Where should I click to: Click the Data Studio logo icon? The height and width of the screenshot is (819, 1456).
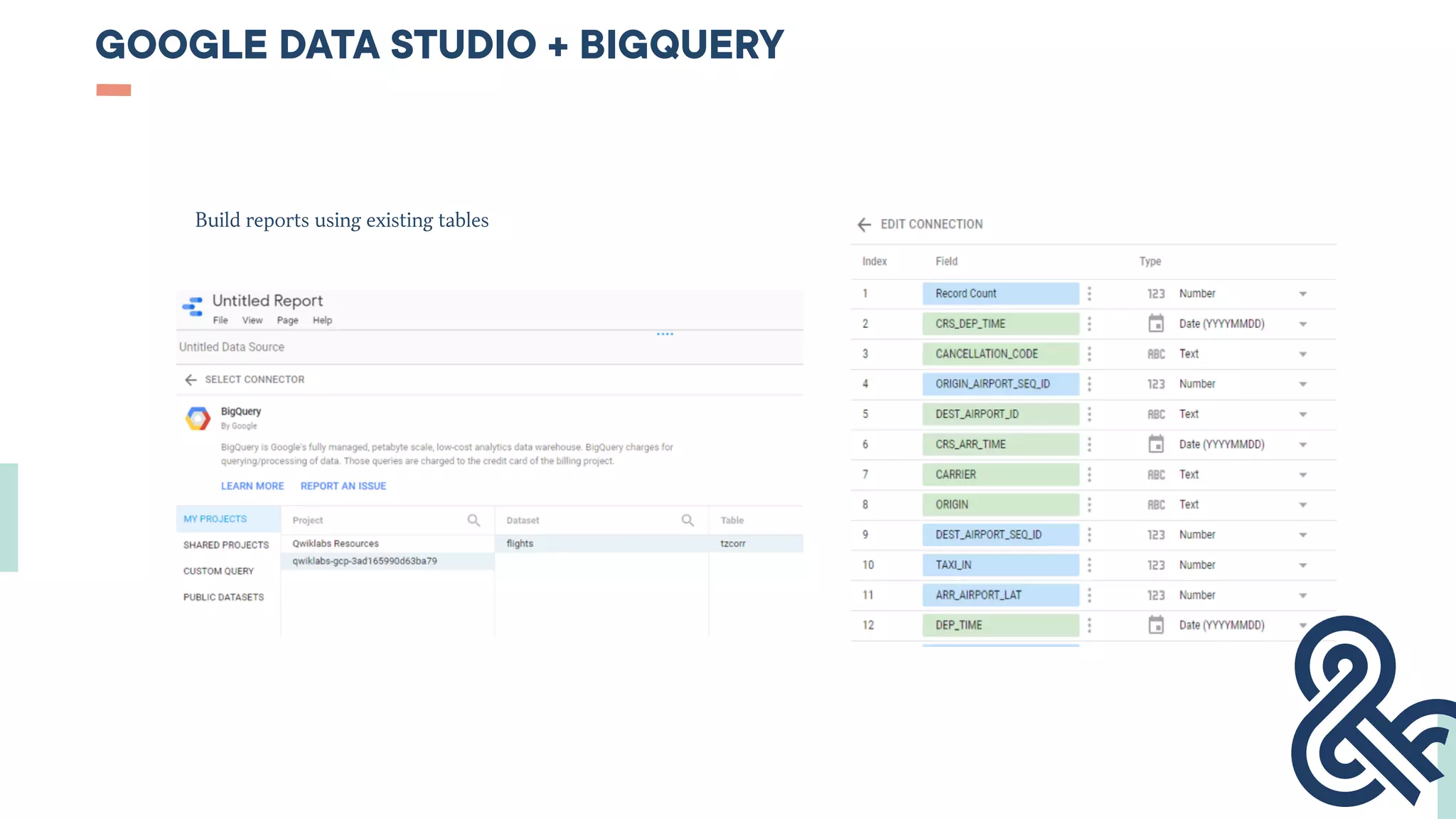[x=193, y=307]
